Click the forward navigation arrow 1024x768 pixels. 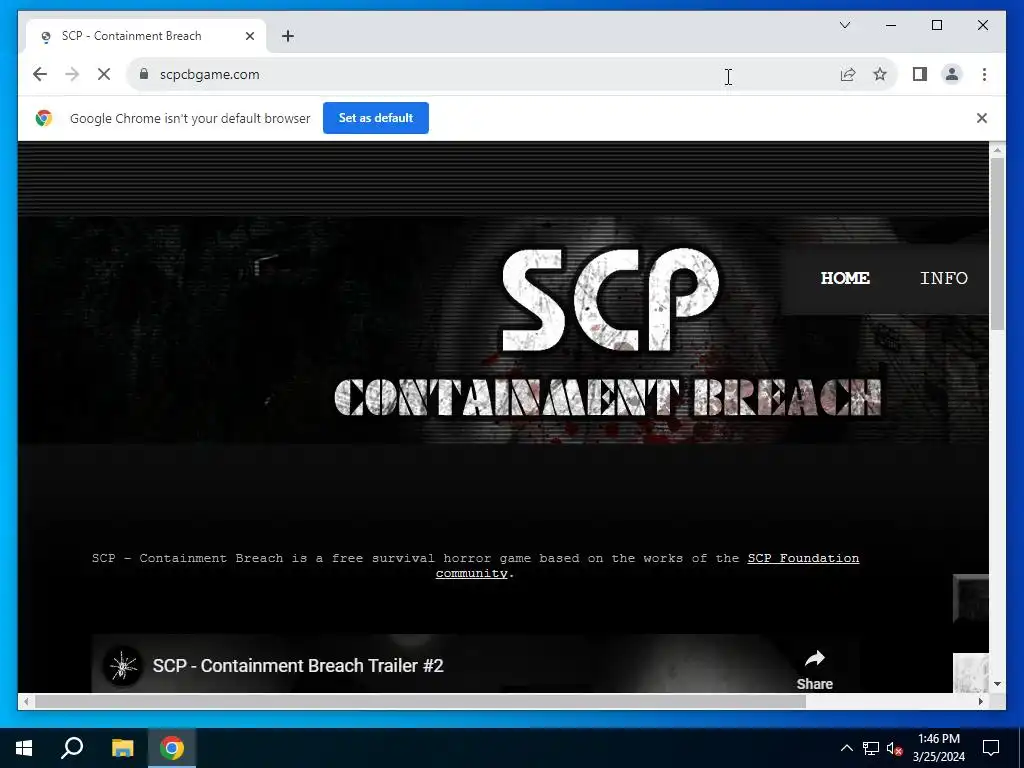72,74
